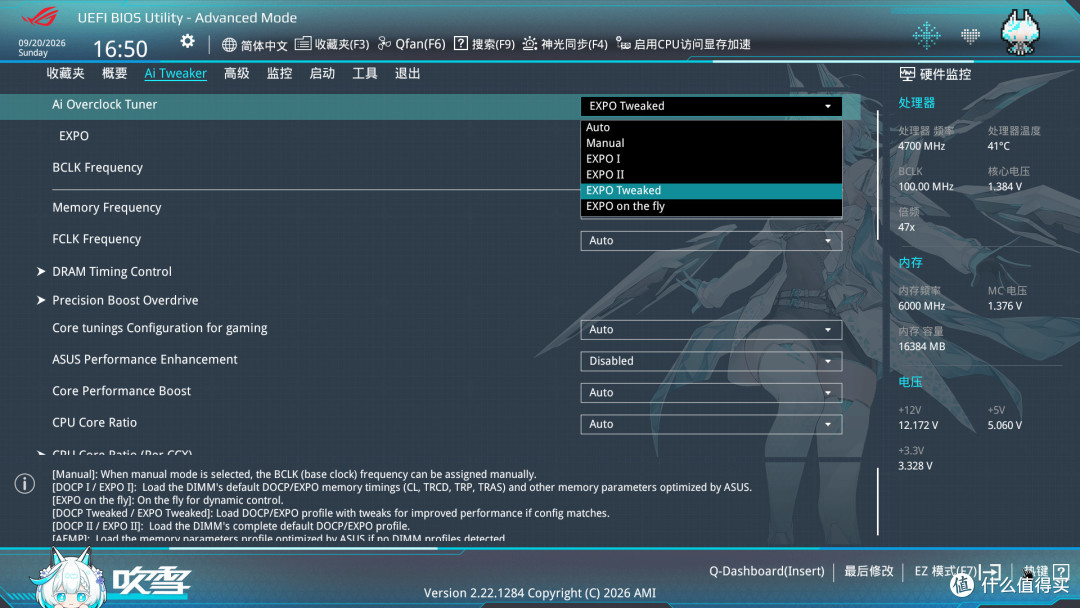Click 启用CPU访问显存加速 icon
This screenshot has height=608, width=1080.
(x=623, y=44)
